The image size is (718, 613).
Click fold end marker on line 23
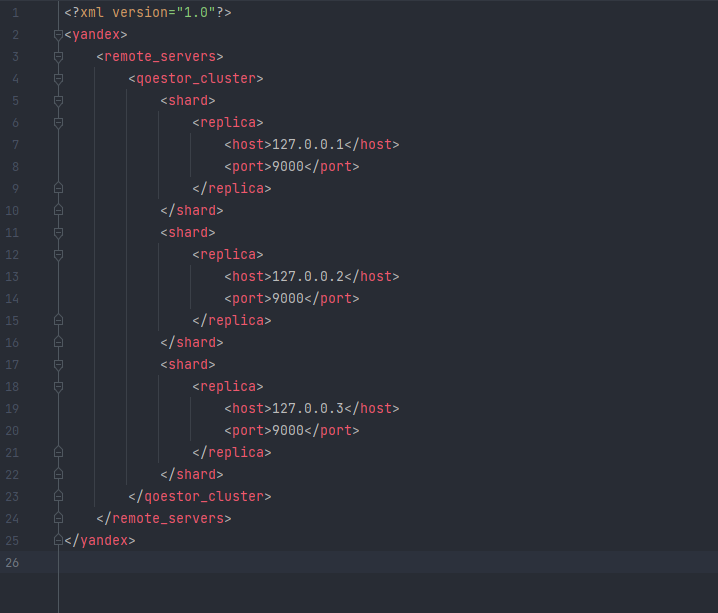(x=58, y=496)
